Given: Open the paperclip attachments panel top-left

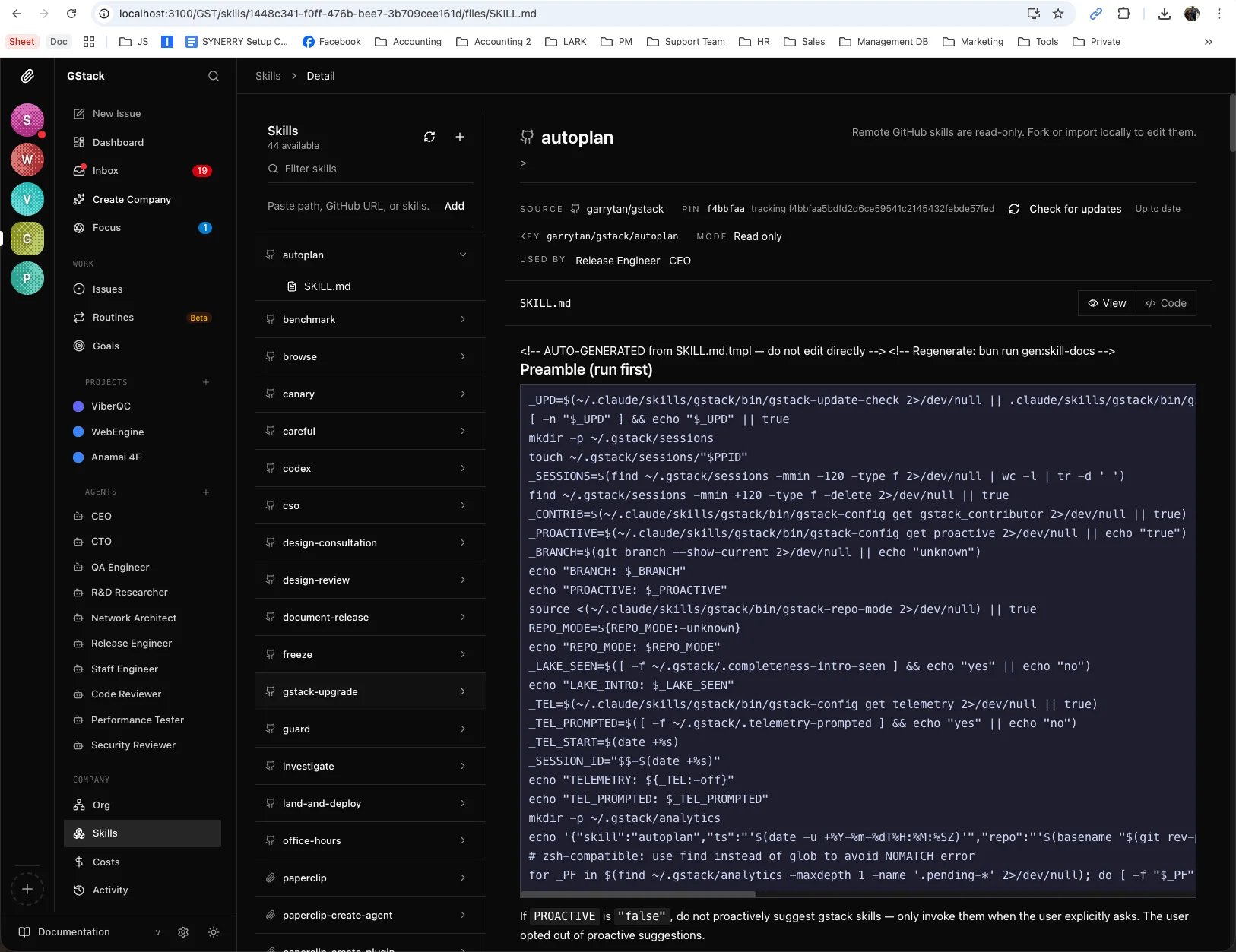Looking at the screenshot, I should pos(28,75).
